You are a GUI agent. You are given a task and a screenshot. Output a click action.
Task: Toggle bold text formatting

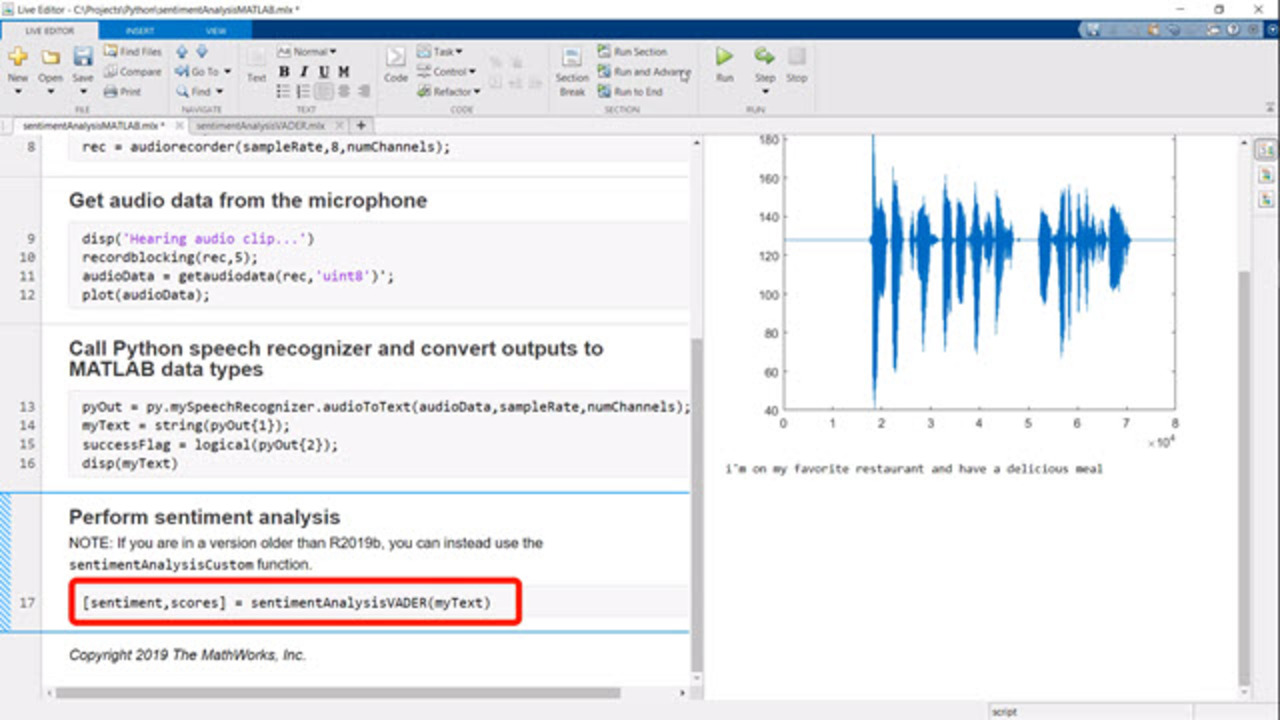tap(284, 72)
